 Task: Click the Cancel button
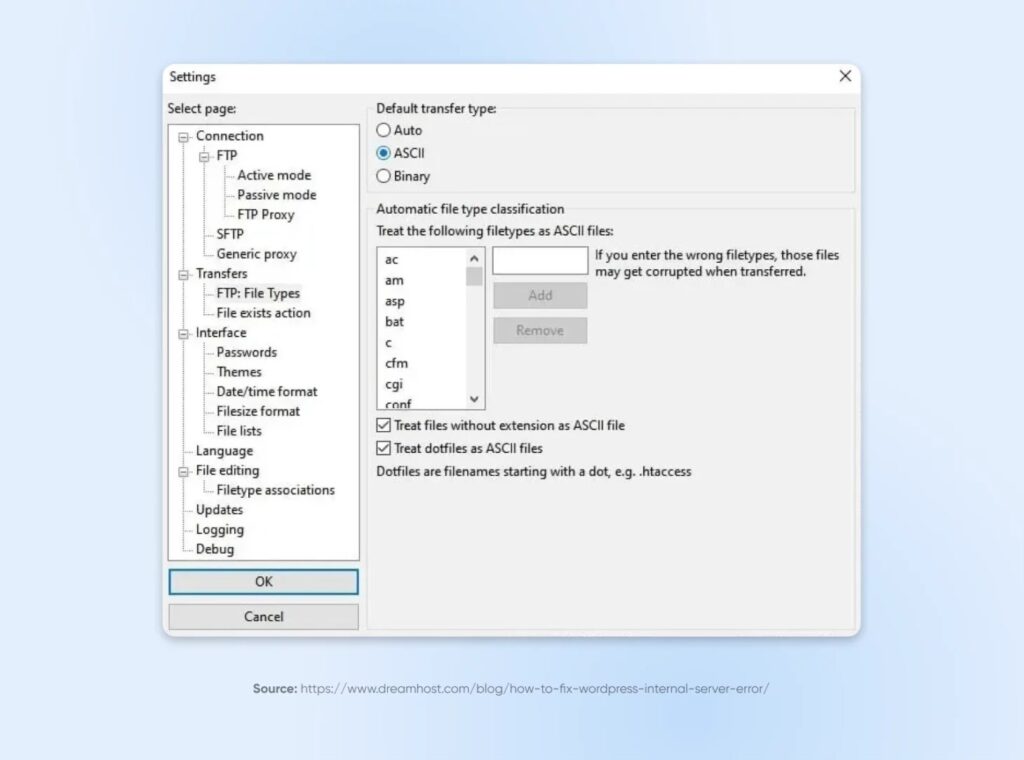[x=263, y=616]
